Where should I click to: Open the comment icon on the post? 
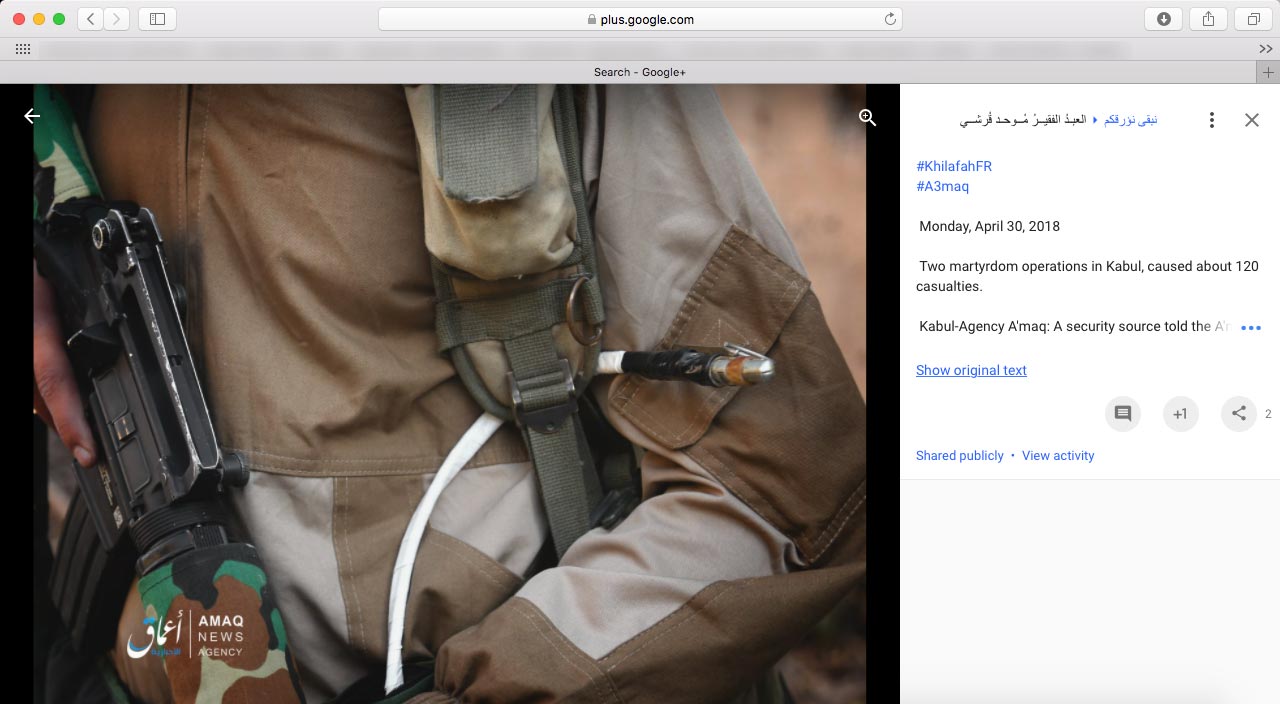pos(1122,413)
